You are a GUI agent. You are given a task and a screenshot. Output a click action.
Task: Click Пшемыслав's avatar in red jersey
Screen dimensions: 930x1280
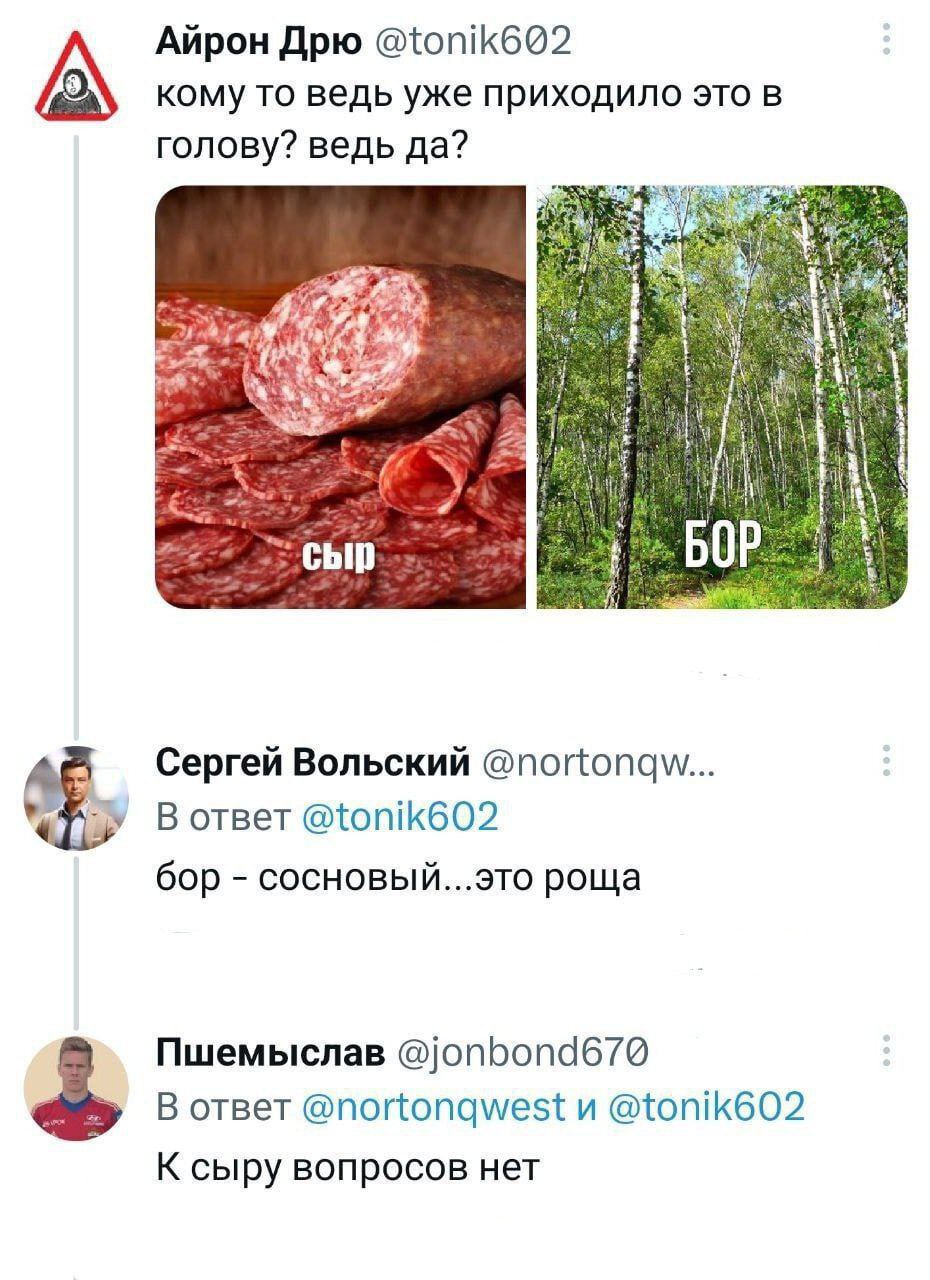[x=76, y=1089]
